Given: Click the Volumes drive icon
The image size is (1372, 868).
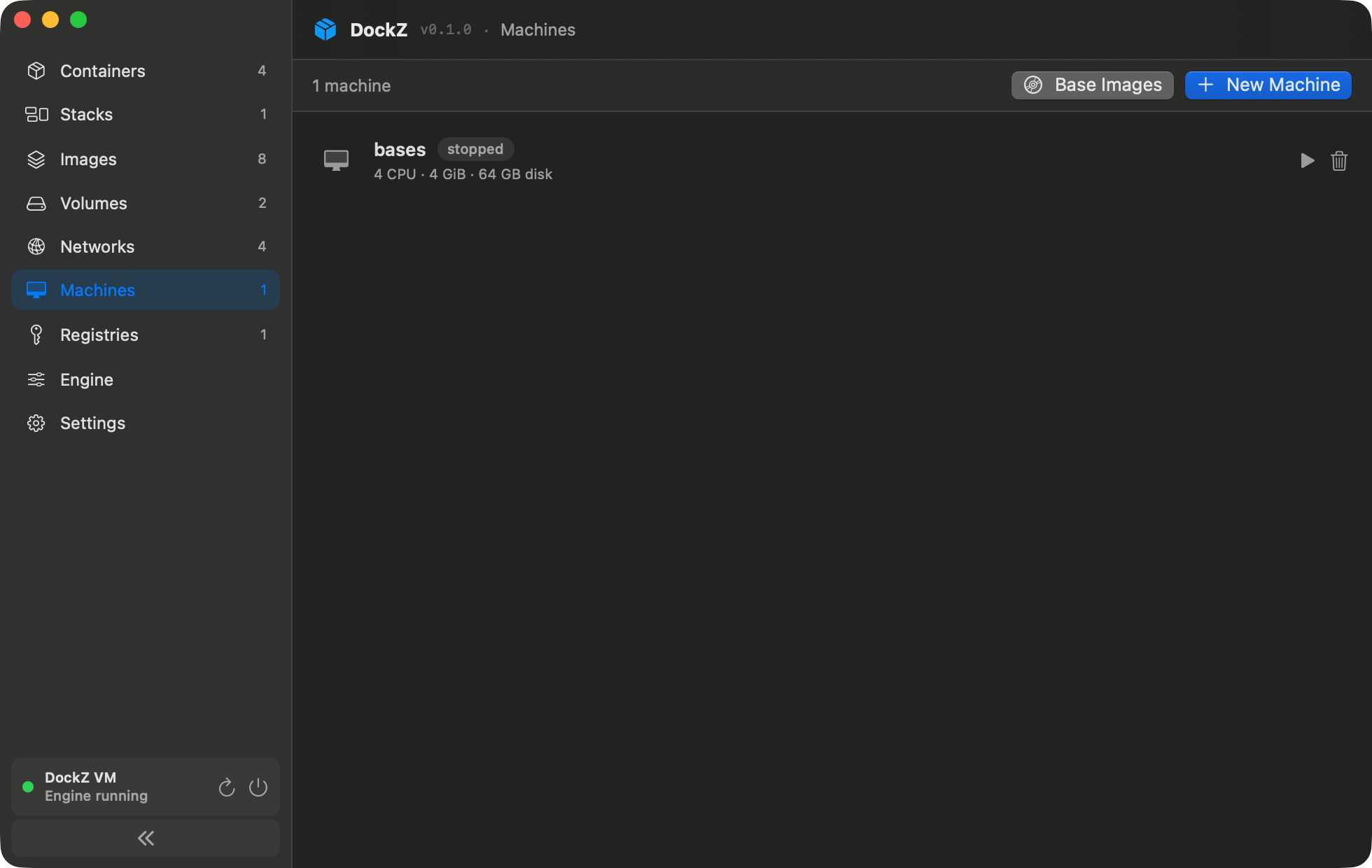Looking at the screenshot, I should pos(36,203).
